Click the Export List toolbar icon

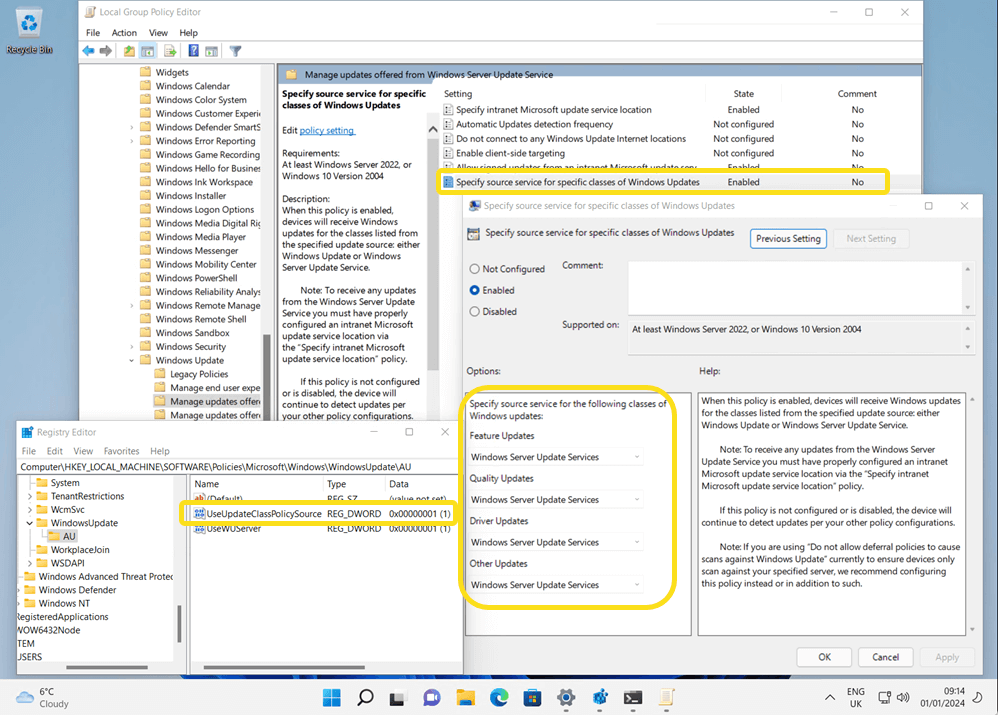[170, 51]
